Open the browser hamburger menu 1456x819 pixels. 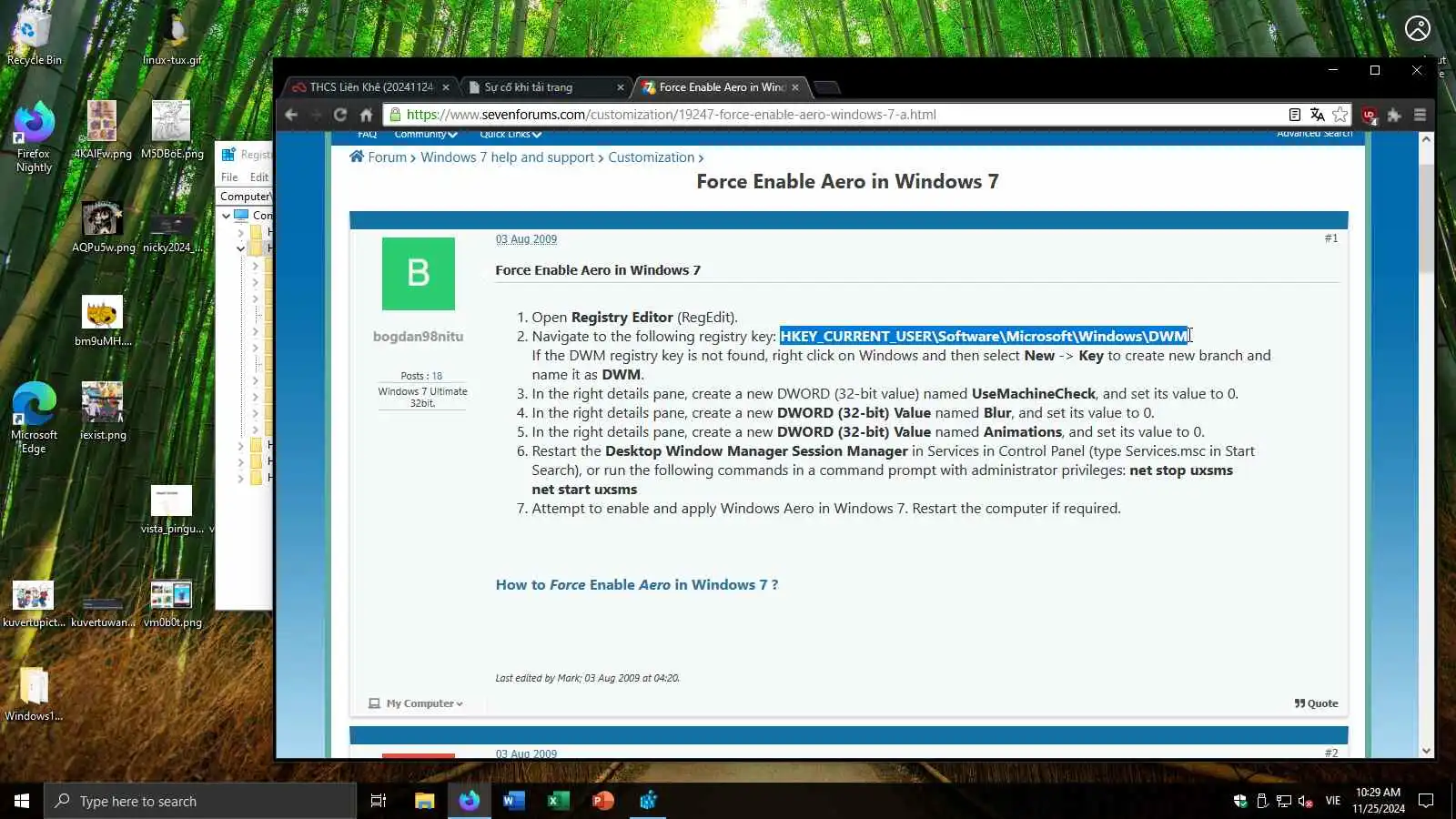coord(1420,115)
